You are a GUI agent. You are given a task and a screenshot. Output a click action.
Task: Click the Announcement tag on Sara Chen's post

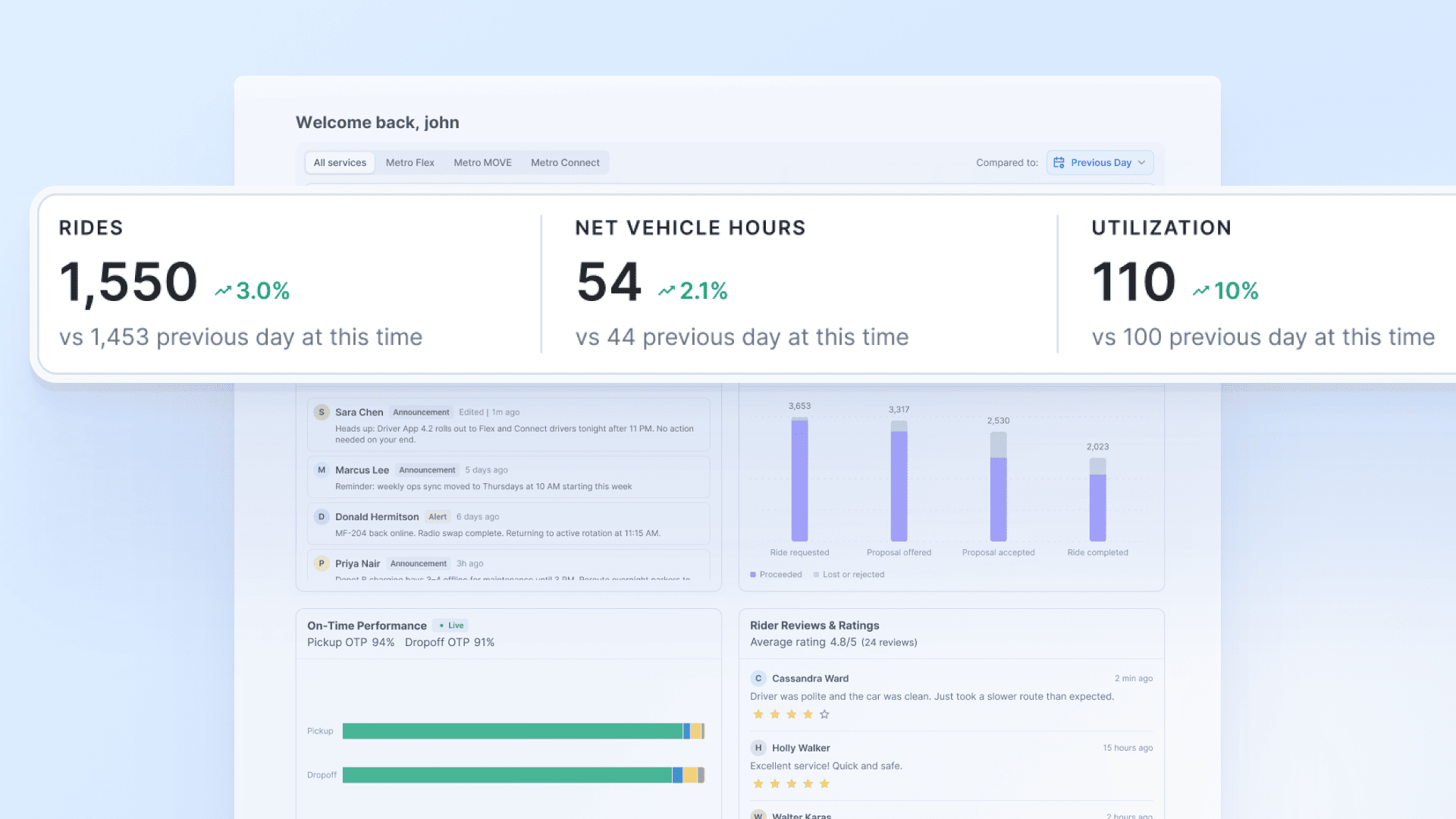click(421, 412)
